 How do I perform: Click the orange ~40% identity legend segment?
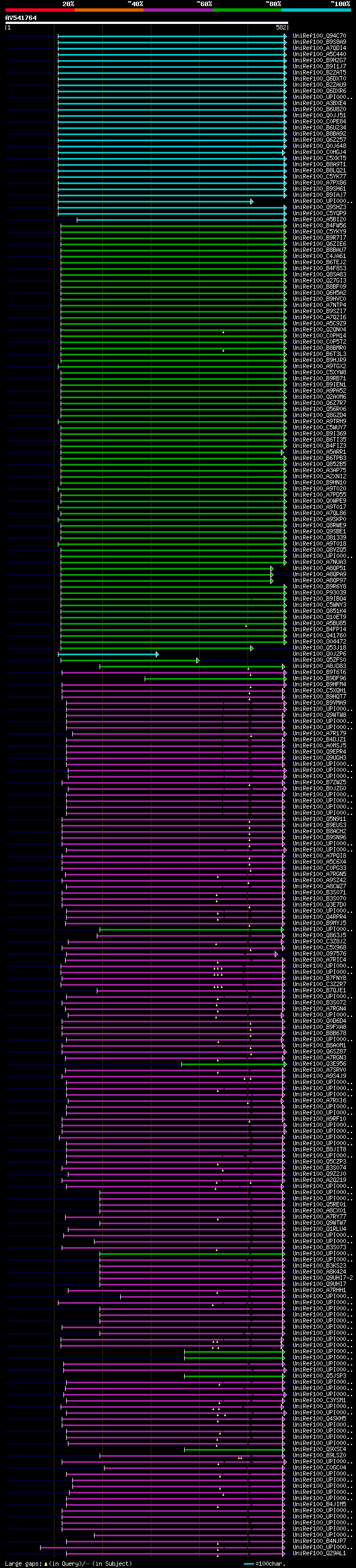click(x=109, y=10)
